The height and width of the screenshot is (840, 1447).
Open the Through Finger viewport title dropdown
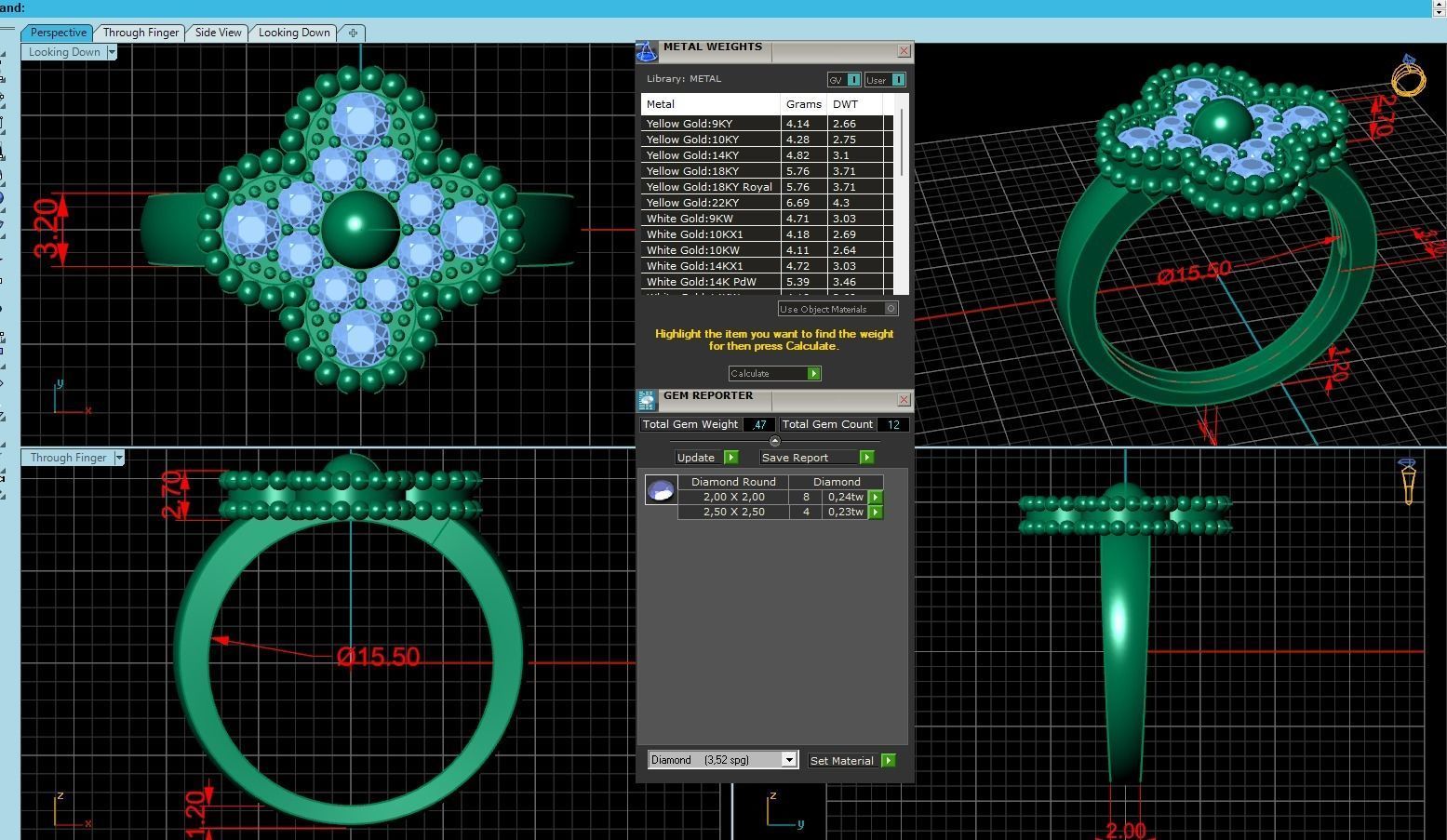119,458
